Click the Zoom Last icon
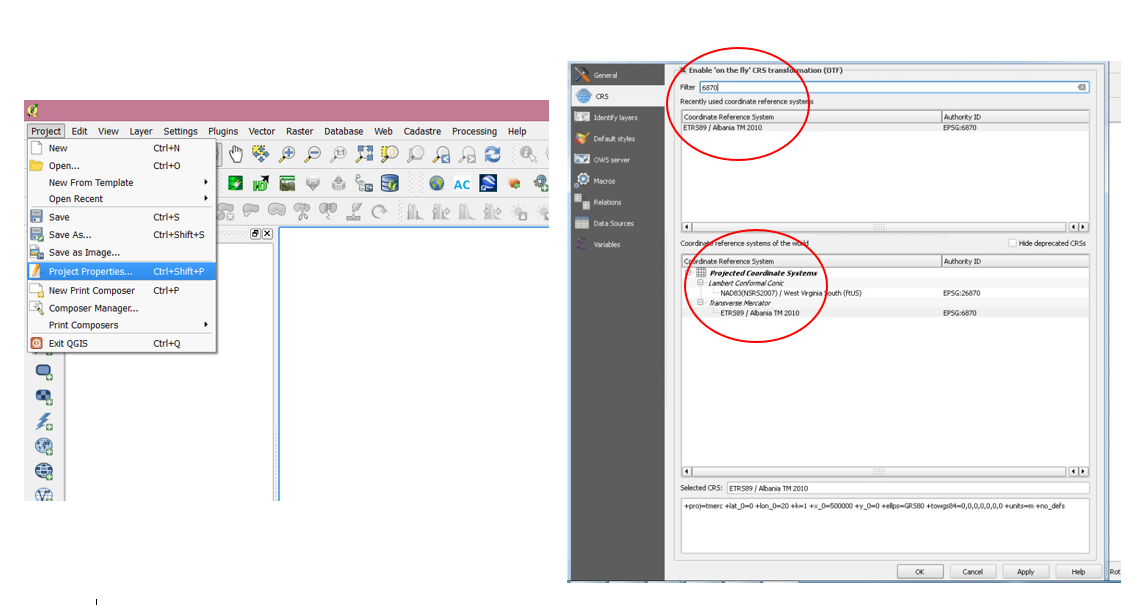This screenshot has height=605, width=1135. pyautogui.click(x=441, y=153)
